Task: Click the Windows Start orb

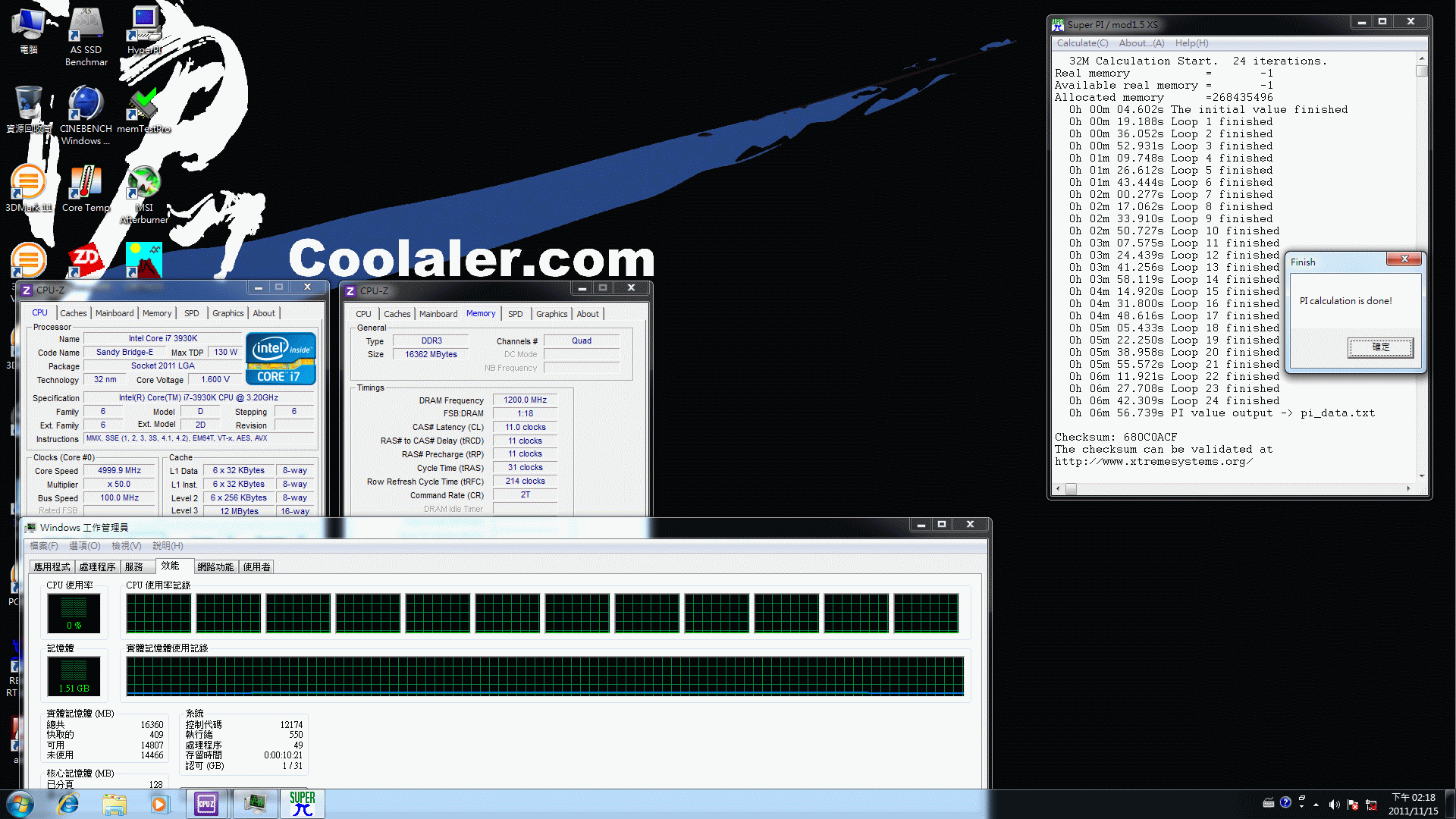Action: pyautogui.click(x=20, y=804)
